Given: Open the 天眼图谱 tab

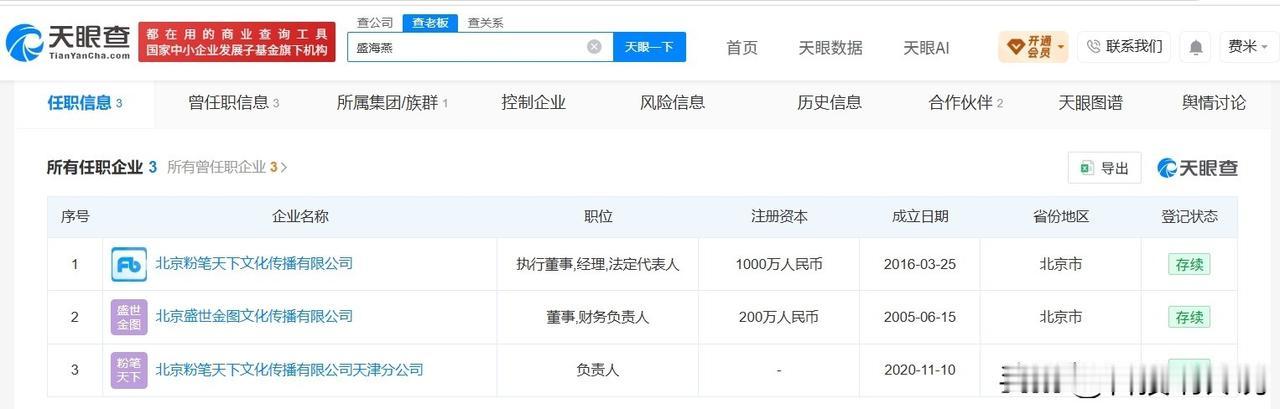Looking at the screenshot, I should (1090, 103).
